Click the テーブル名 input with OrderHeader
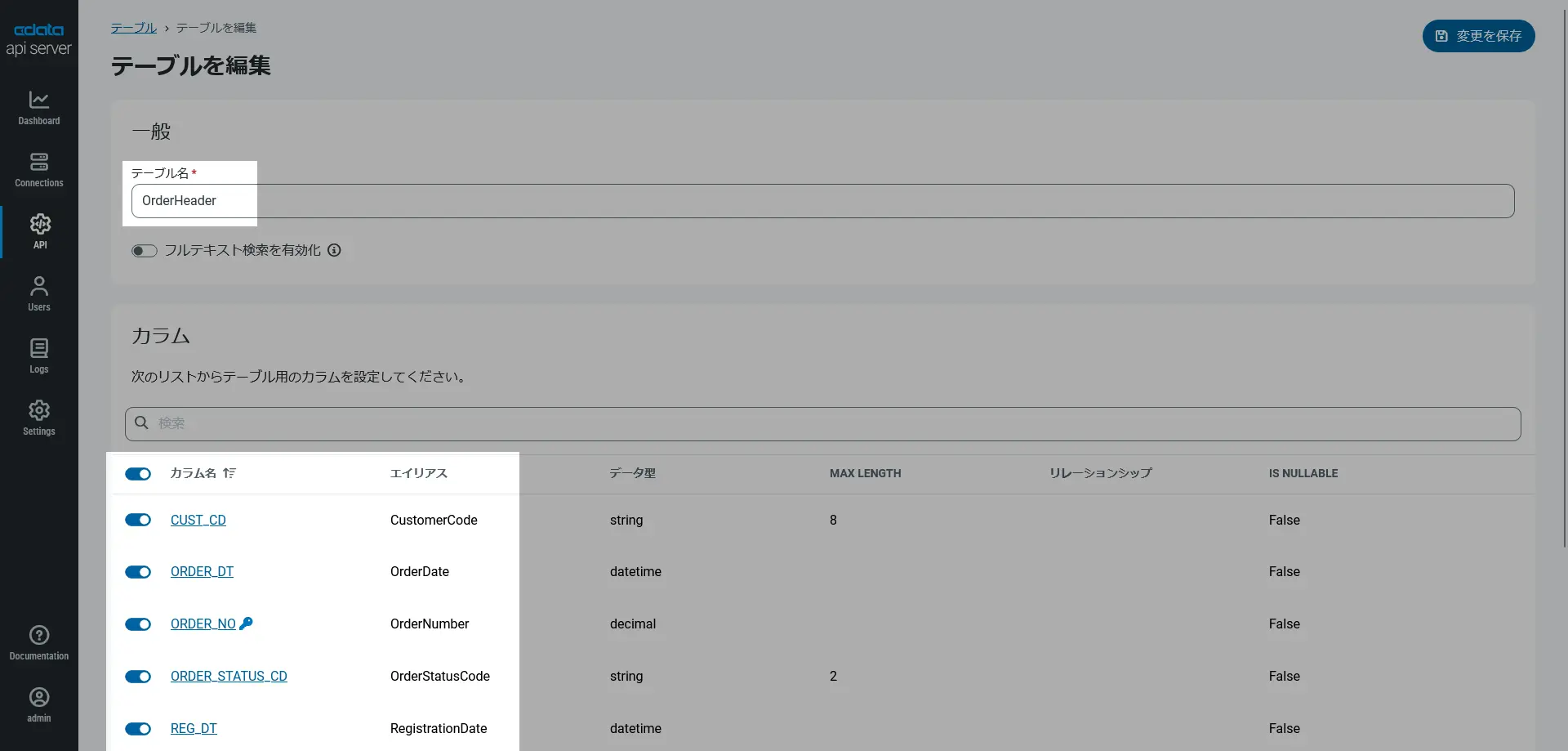This screenshot has width=1568, height=751. click(x=822, y=201)
